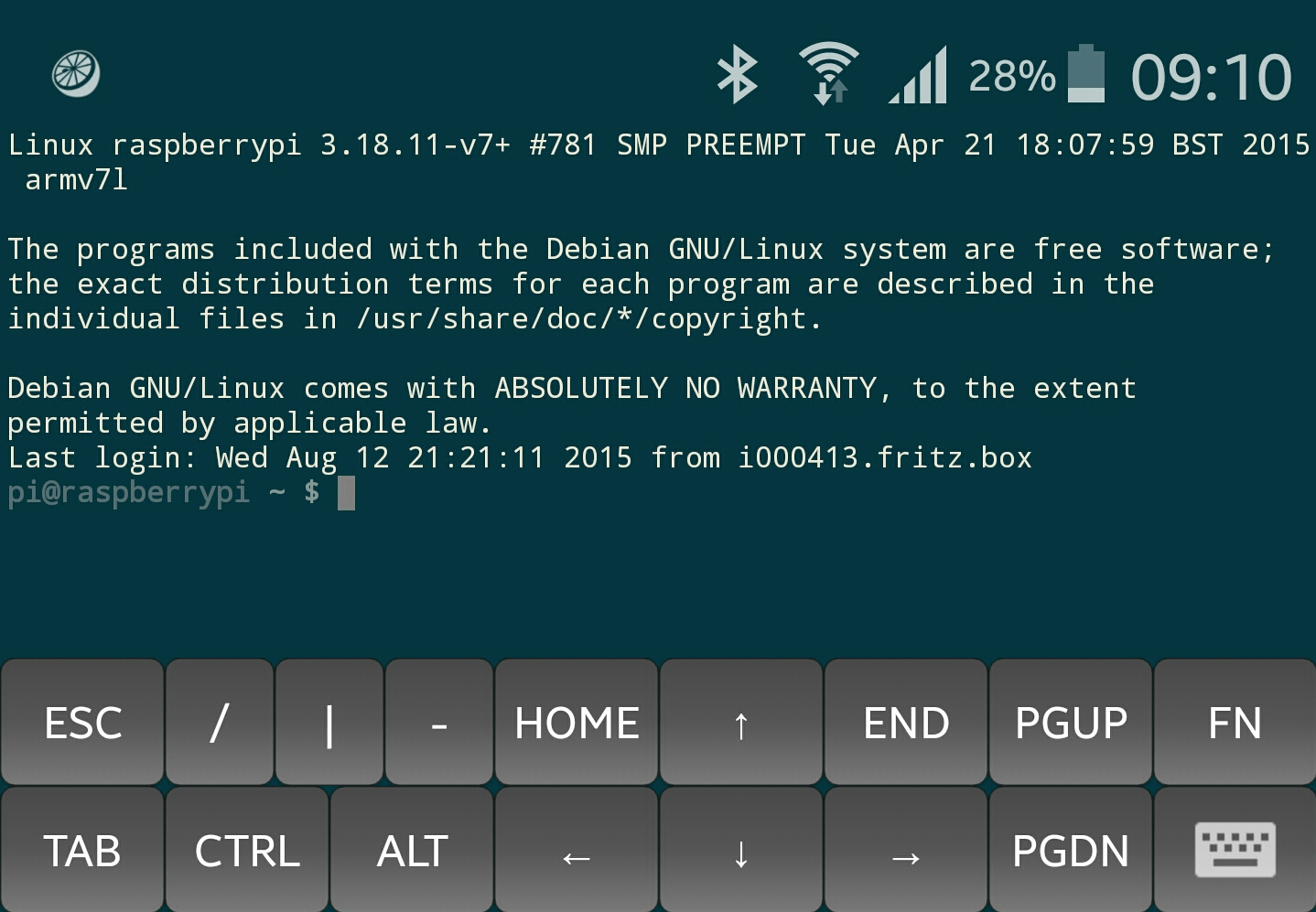The height and width of the screenshot is (912, 1316).
Task: Toggle the FN key layer
Action: click(1235, 723)
